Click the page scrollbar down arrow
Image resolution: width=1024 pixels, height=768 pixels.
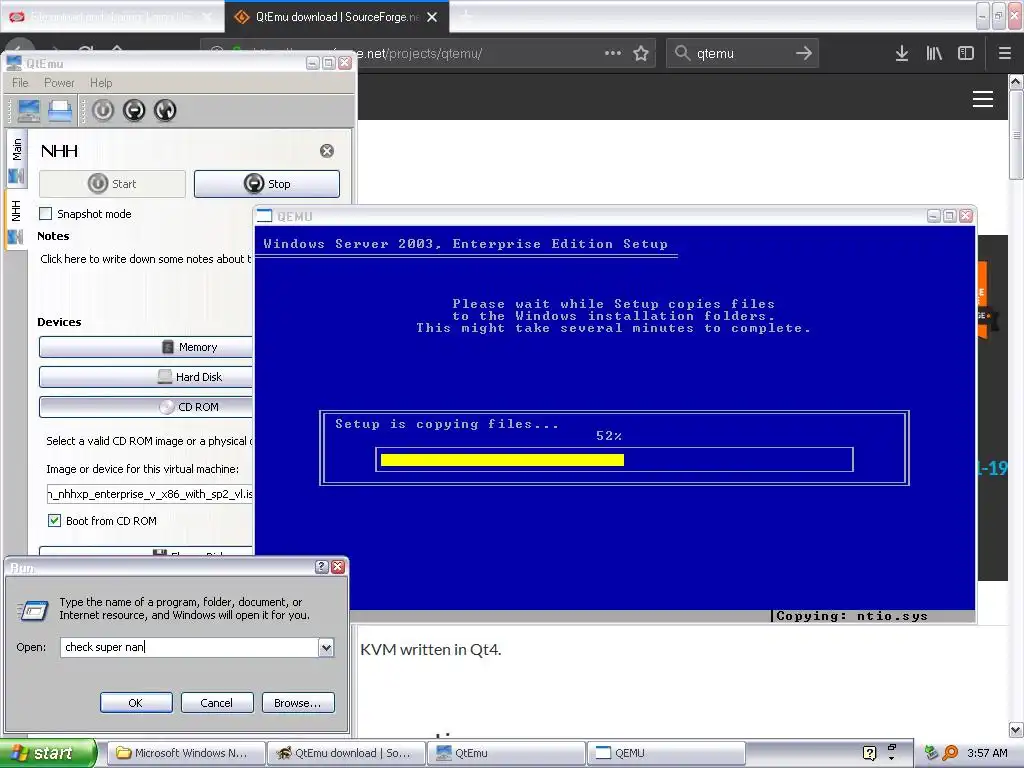pos(1016,729)
